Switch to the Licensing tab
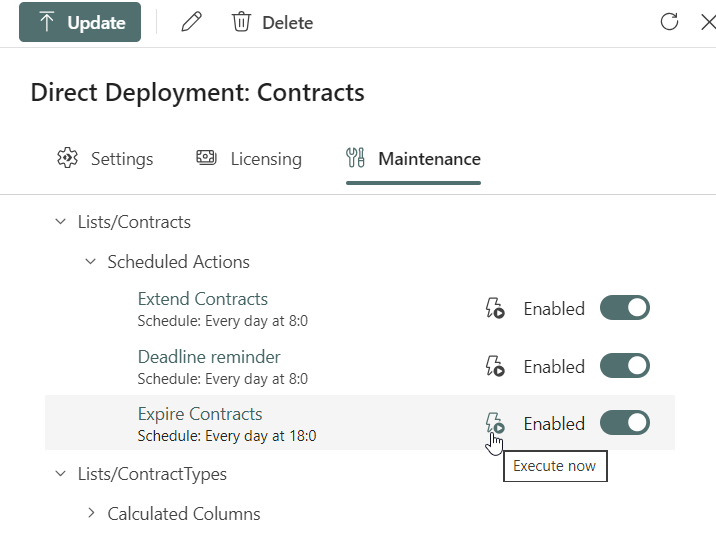Viewport: 716px width, 552px height. coord(249,159)
